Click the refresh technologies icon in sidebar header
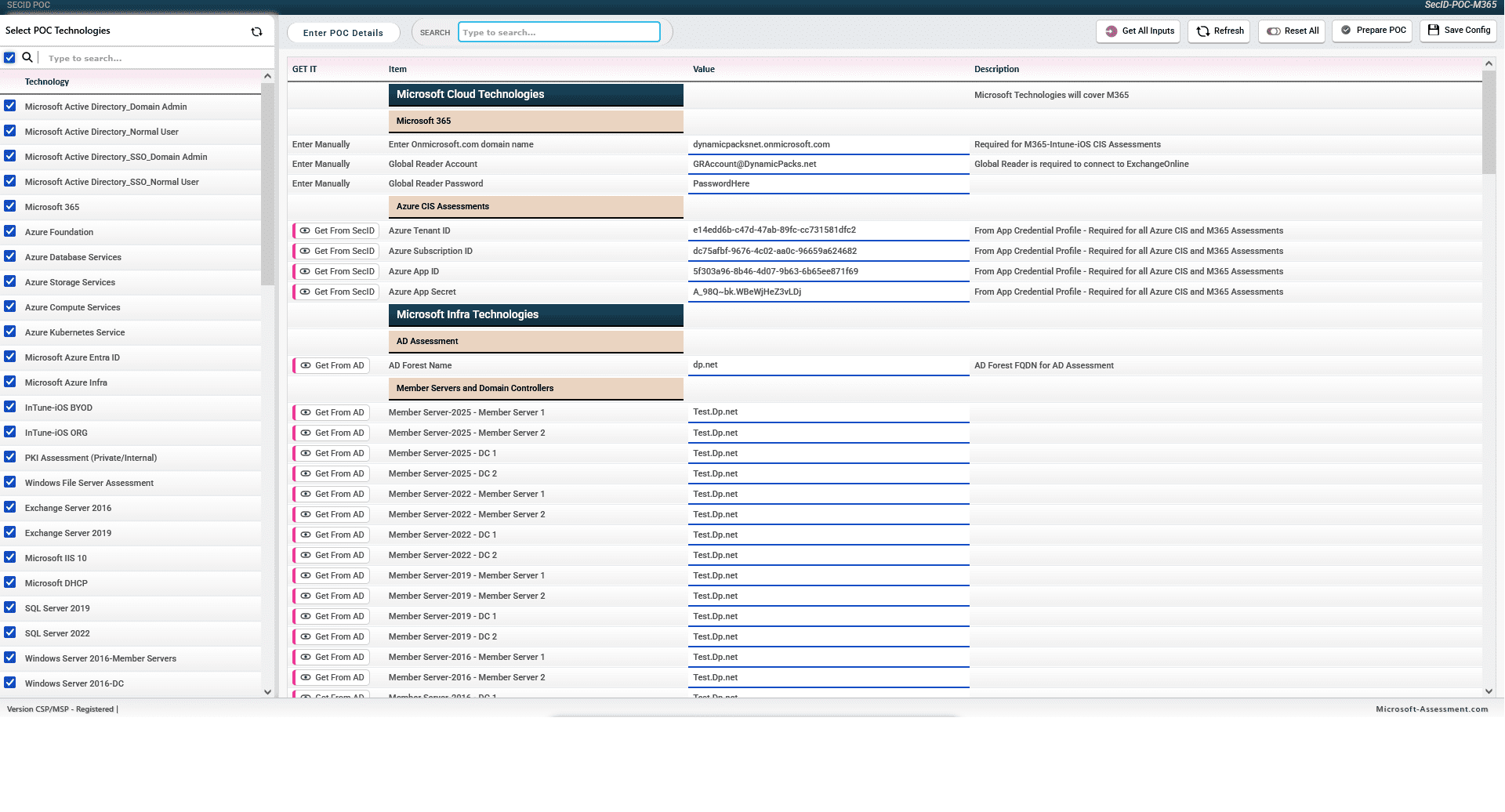The width and height of the screenshot is (1505, 812). pyautogui.click(x=256, y=32)
